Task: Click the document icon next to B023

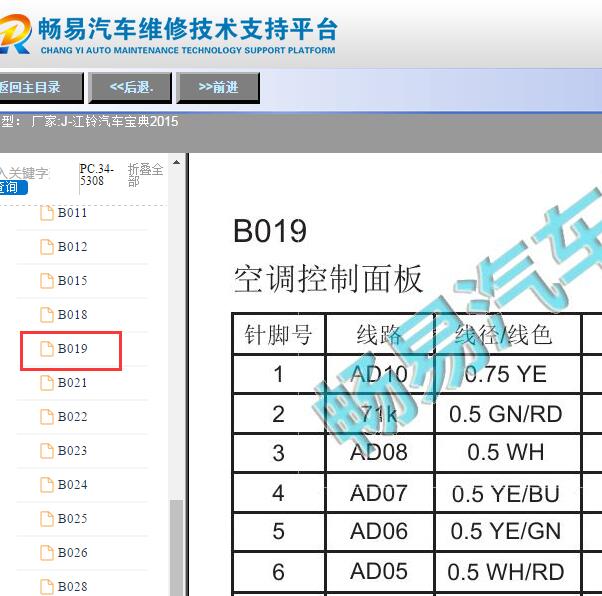Action: click(47, 451)
